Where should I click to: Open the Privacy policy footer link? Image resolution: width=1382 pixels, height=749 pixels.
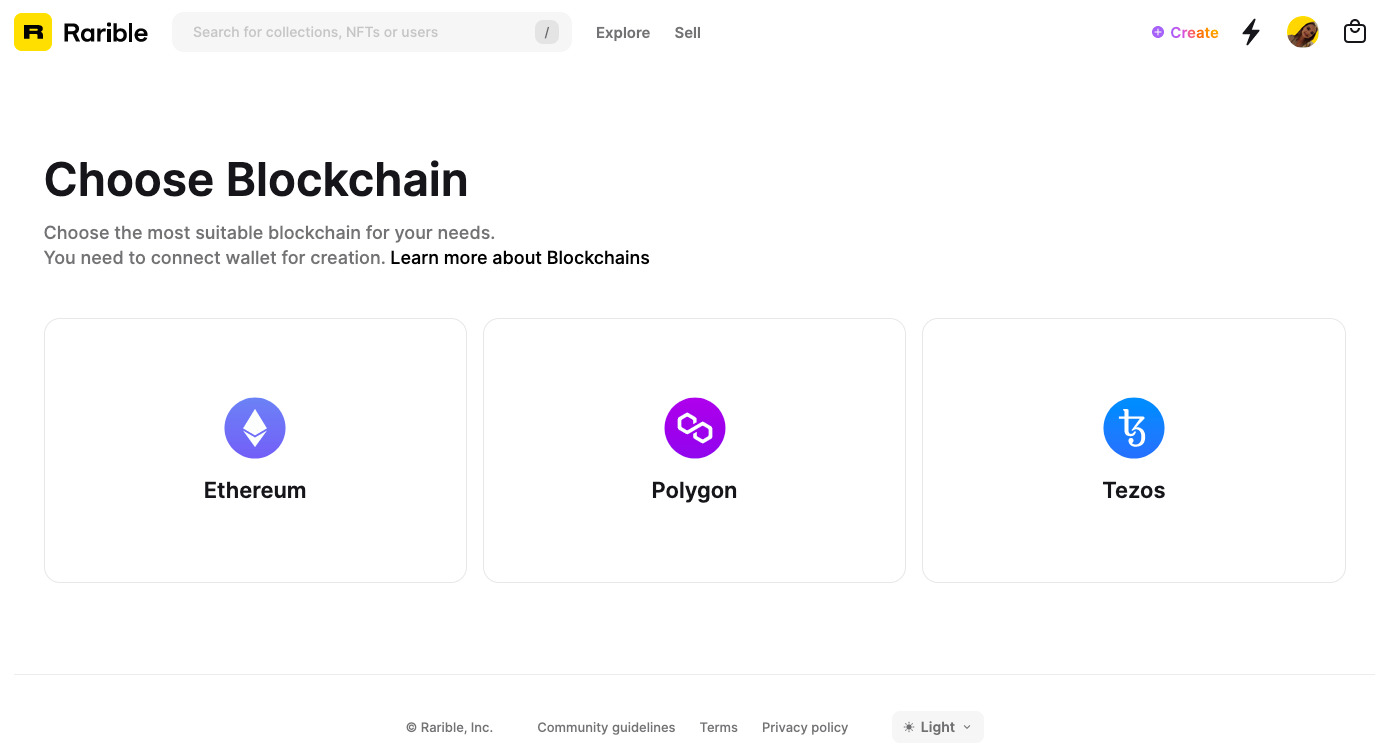click(805, 727)
